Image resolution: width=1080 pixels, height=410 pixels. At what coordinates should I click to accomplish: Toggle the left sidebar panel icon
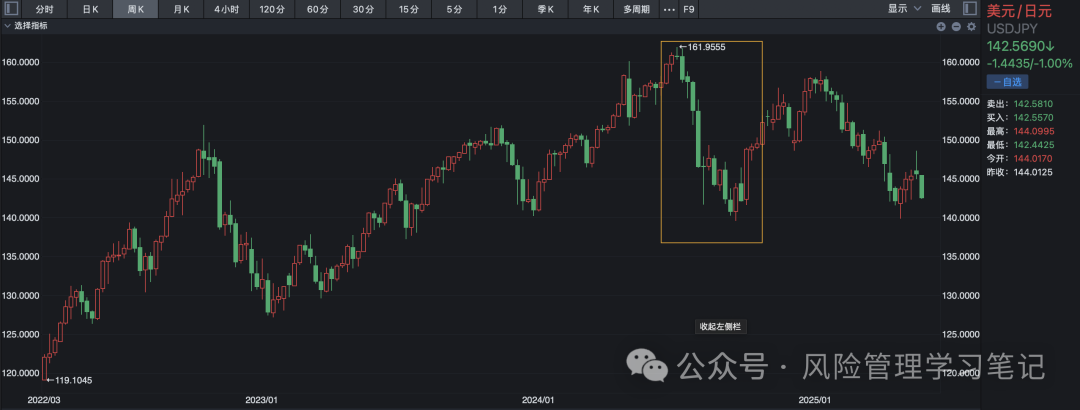[x=11, y=9]
